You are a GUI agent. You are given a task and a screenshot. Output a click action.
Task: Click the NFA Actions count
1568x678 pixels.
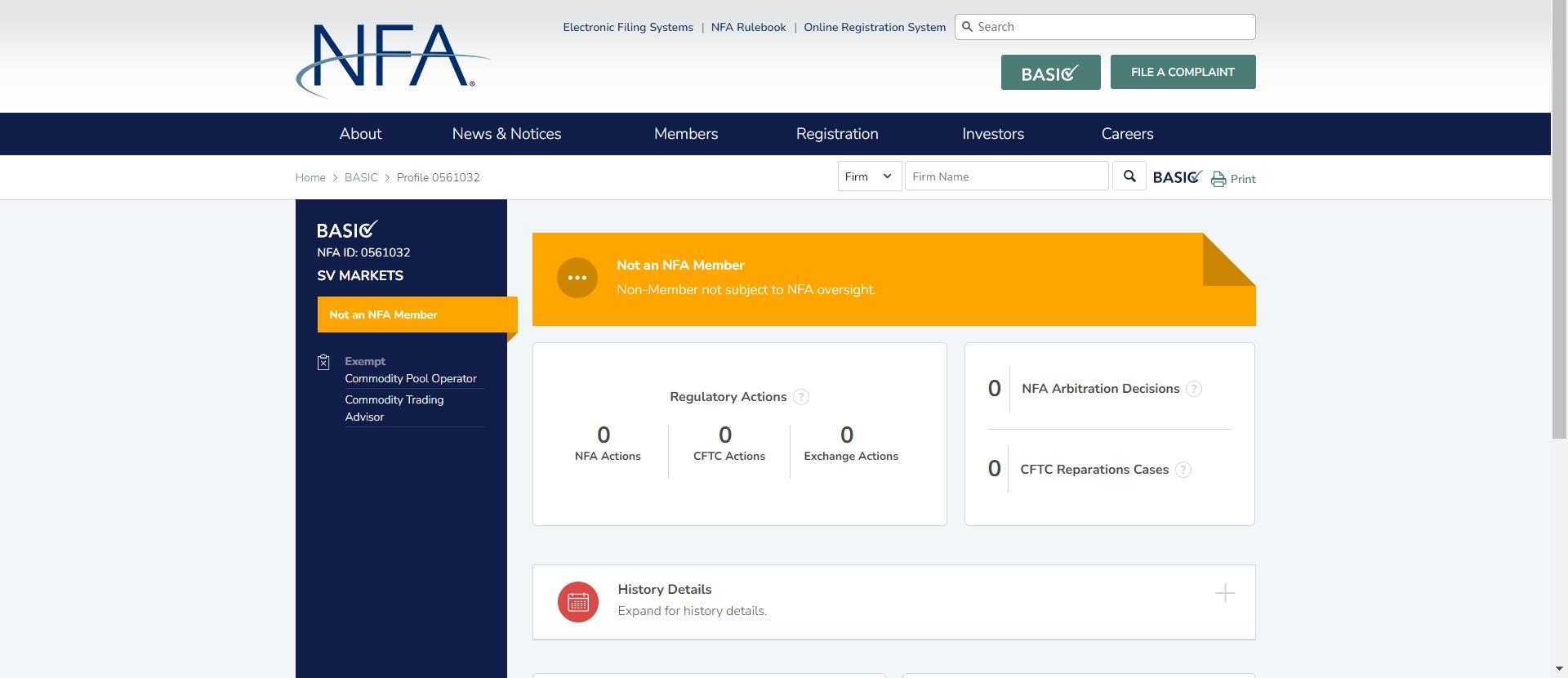pos(604,435)
